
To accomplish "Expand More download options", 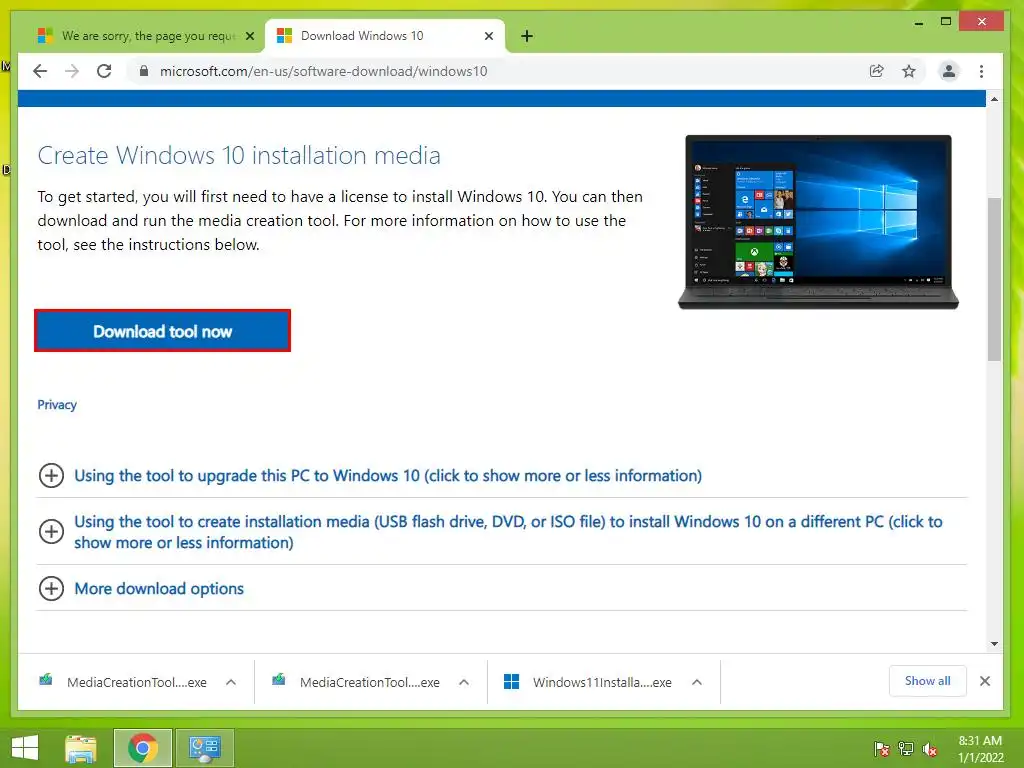I will 159,588.
